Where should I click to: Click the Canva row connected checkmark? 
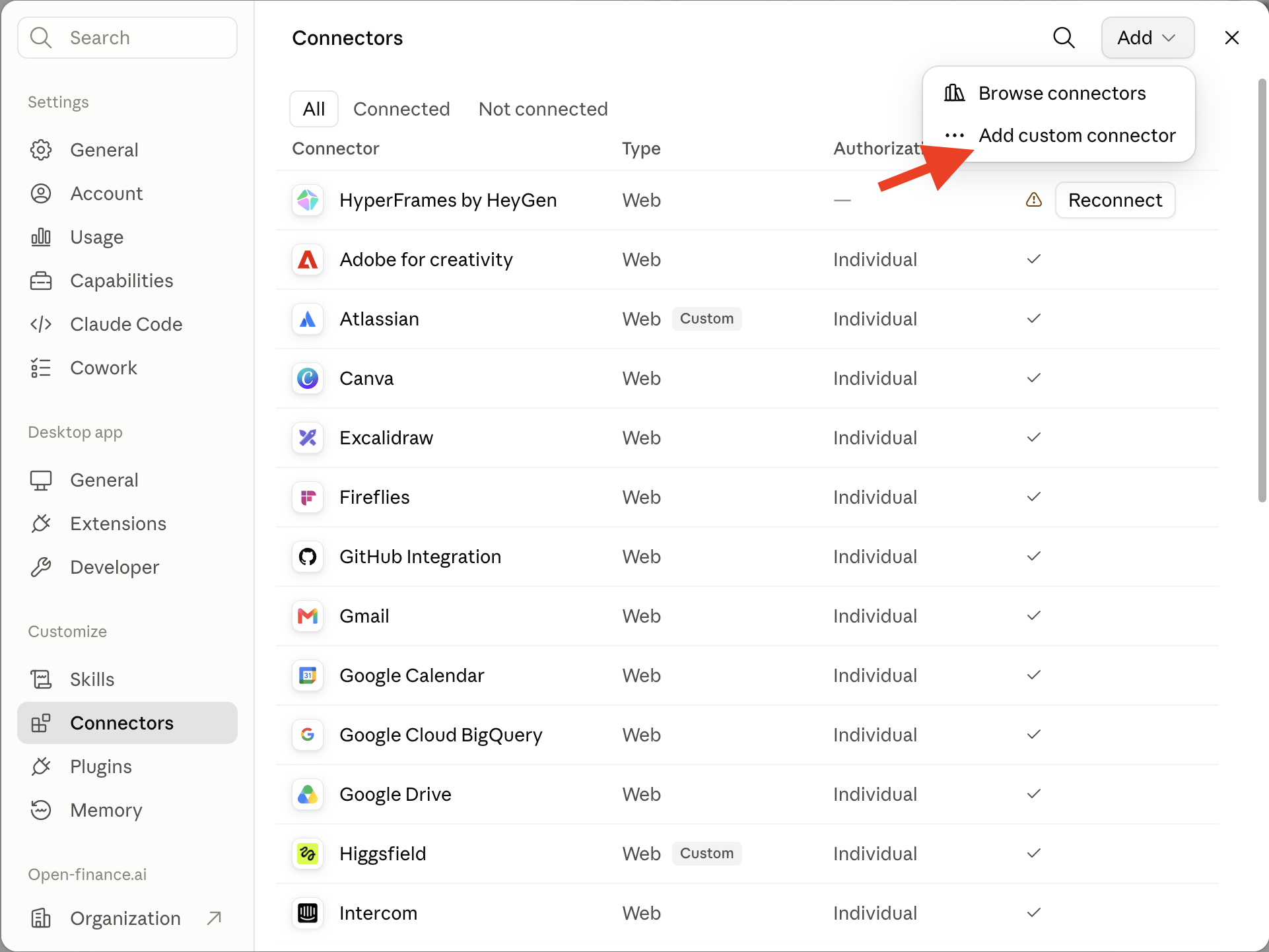[x=1034, y=378]
